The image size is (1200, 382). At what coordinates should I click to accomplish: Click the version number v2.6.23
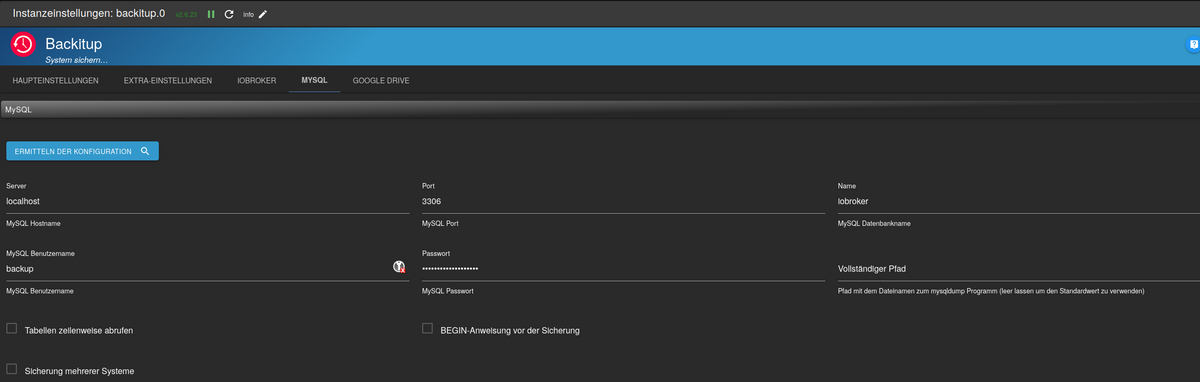tap(187, 15)
